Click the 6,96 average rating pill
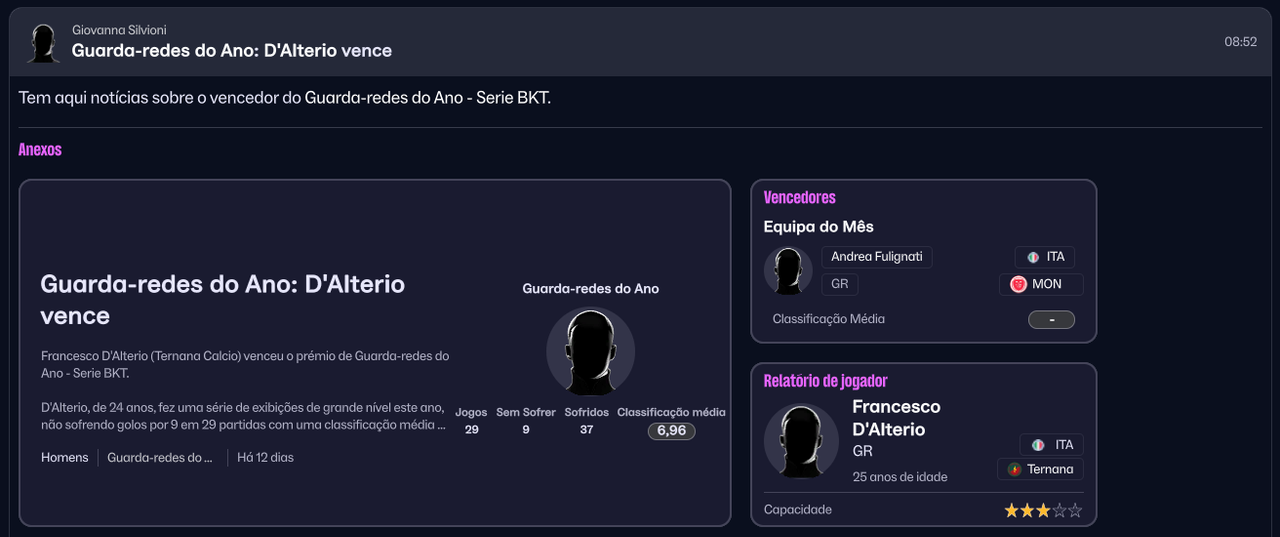The height and width of the screenshot is (537, 1280). 671,431
